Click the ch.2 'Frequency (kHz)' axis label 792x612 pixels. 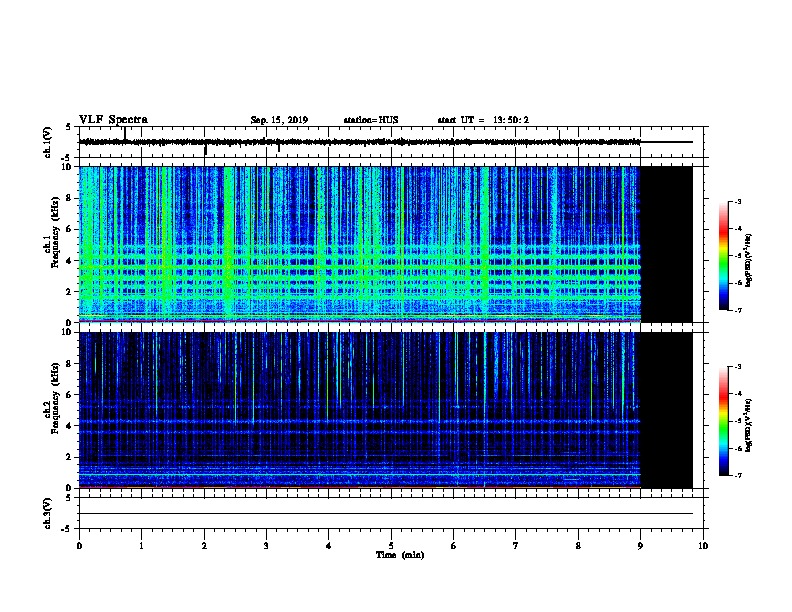point(55,398)
